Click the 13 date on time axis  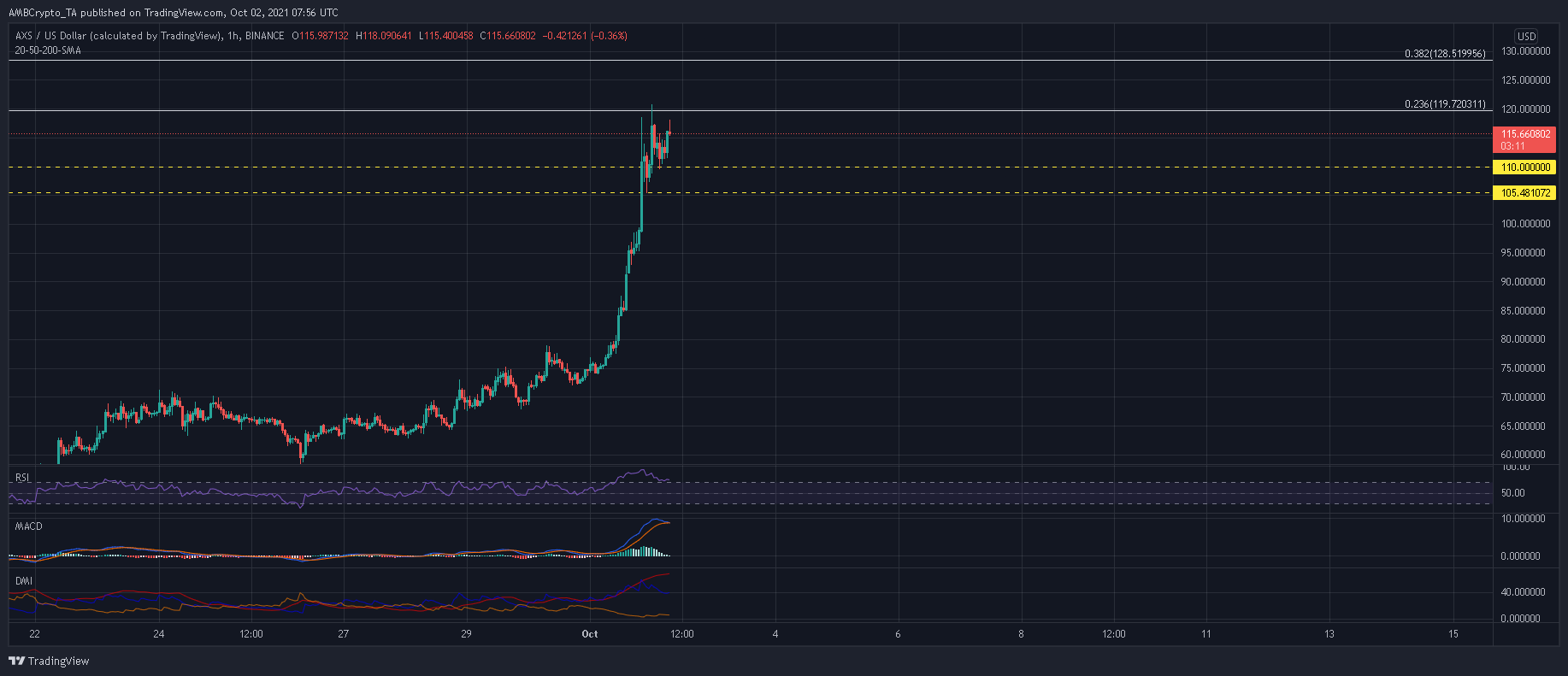point(1329,634)
